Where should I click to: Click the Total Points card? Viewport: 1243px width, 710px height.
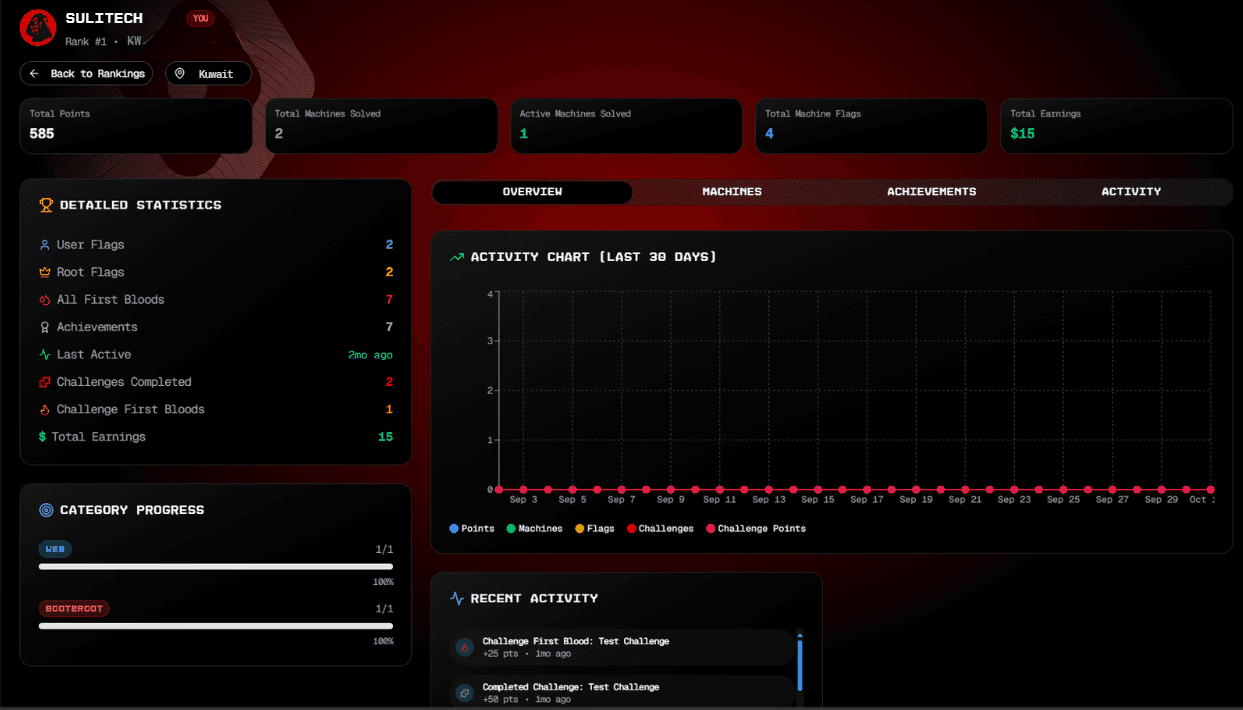point(136,126)
